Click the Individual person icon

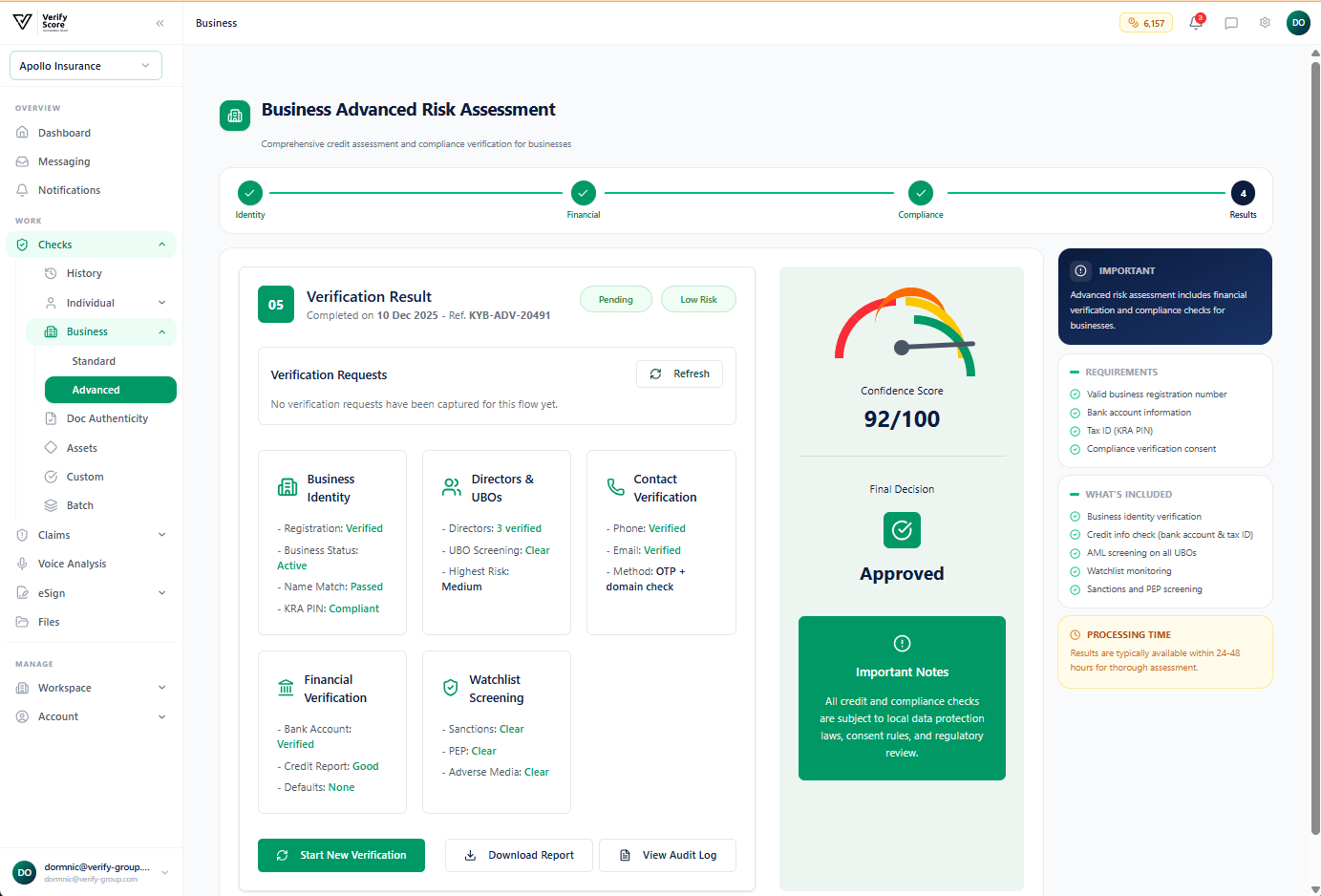[x=51, y=303]
